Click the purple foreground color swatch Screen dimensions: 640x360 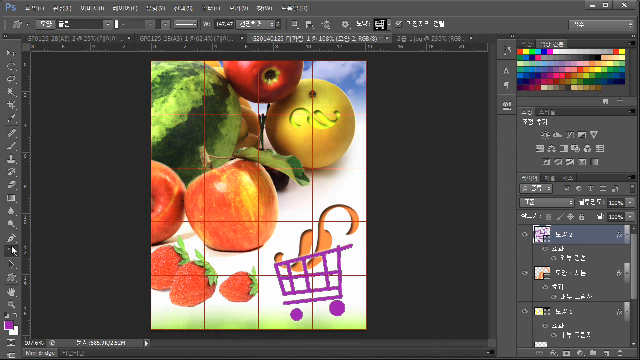(9, 325)
